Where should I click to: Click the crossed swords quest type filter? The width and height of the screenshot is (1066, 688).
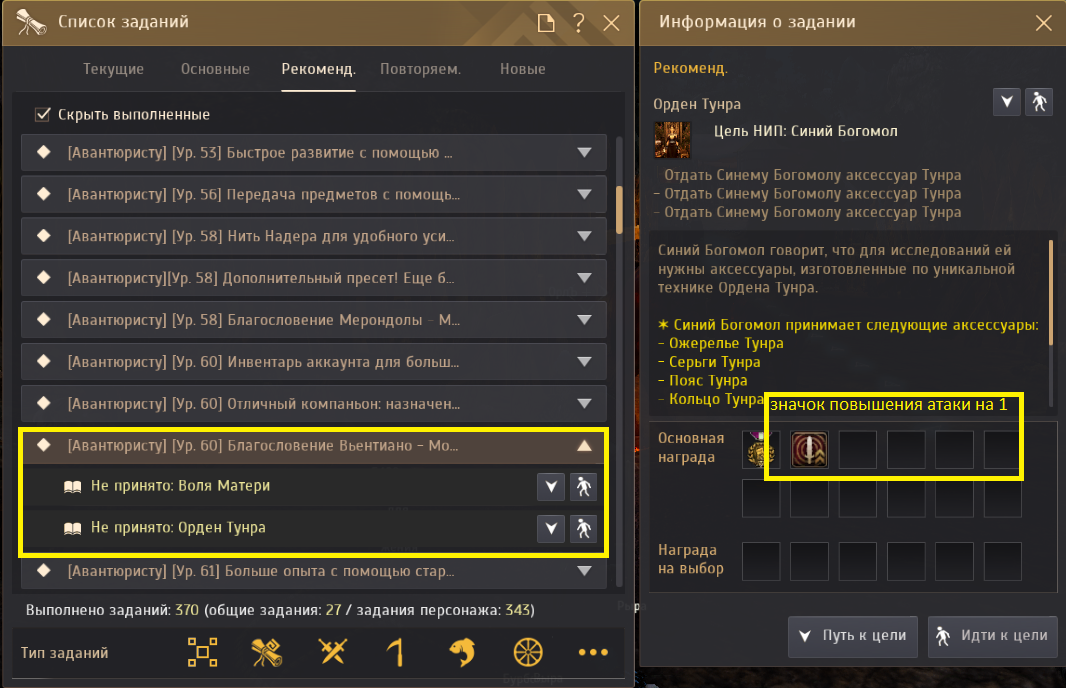[x=332, y=653]
